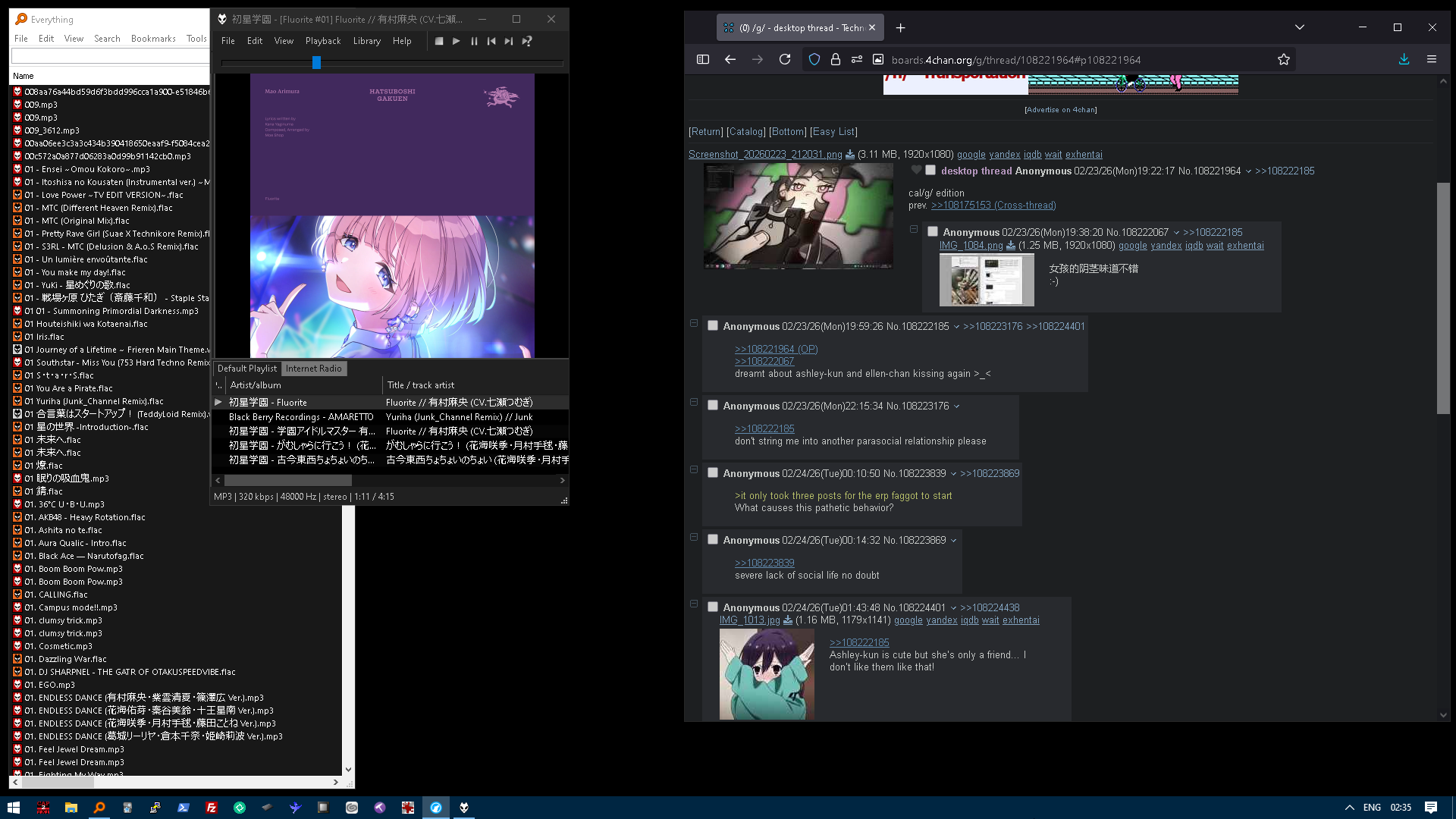
Task: Click the pause playback button
Action: (474, 41)
